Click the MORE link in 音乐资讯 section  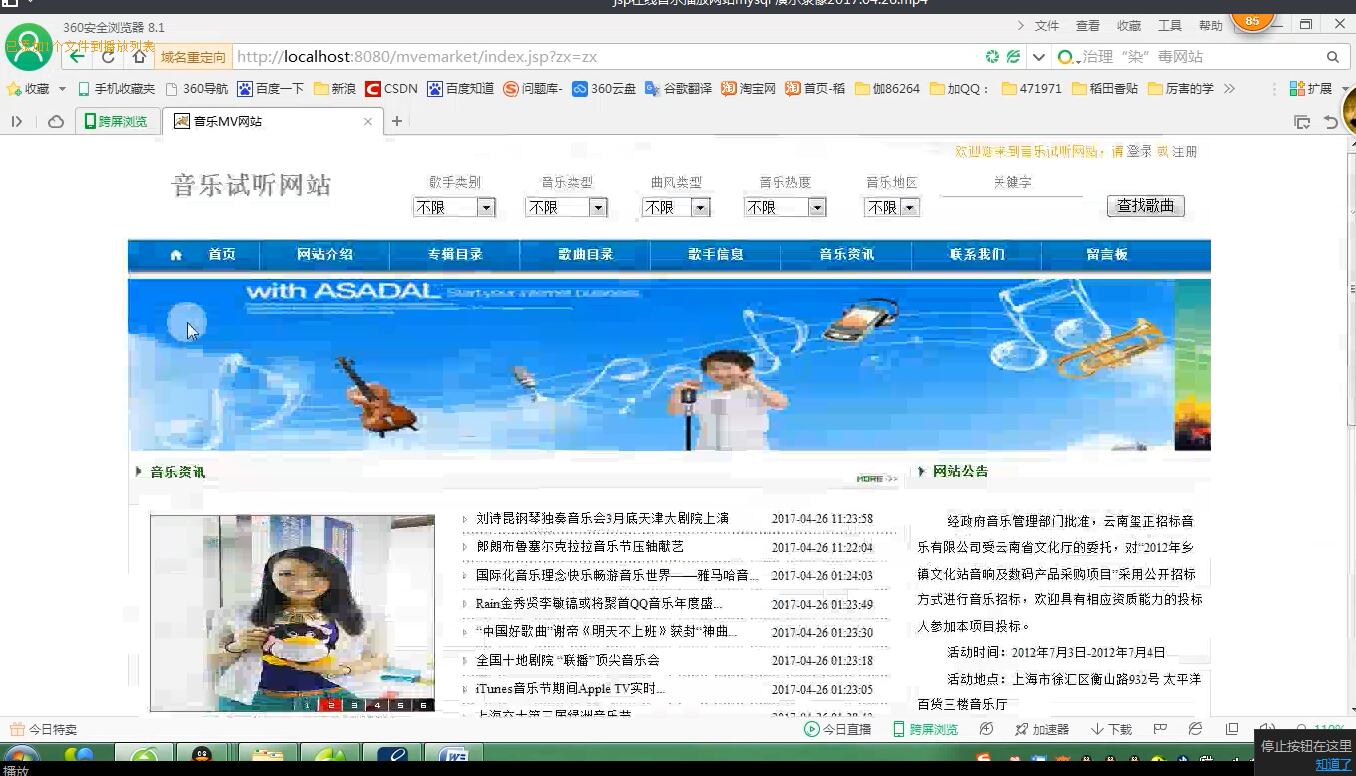point(877,479)
